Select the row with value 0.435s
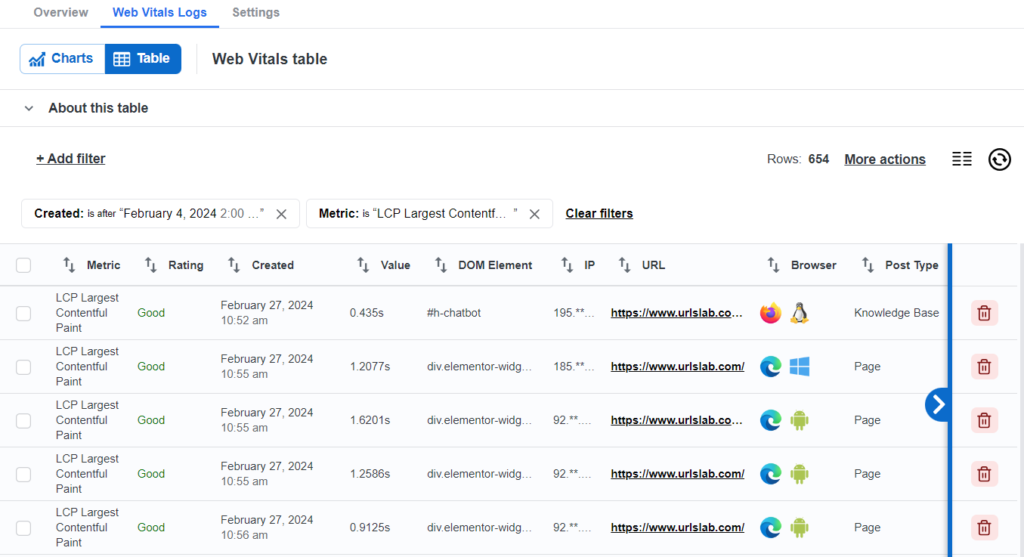Screen dimensions: 1024x557 [x=24, y=313]
